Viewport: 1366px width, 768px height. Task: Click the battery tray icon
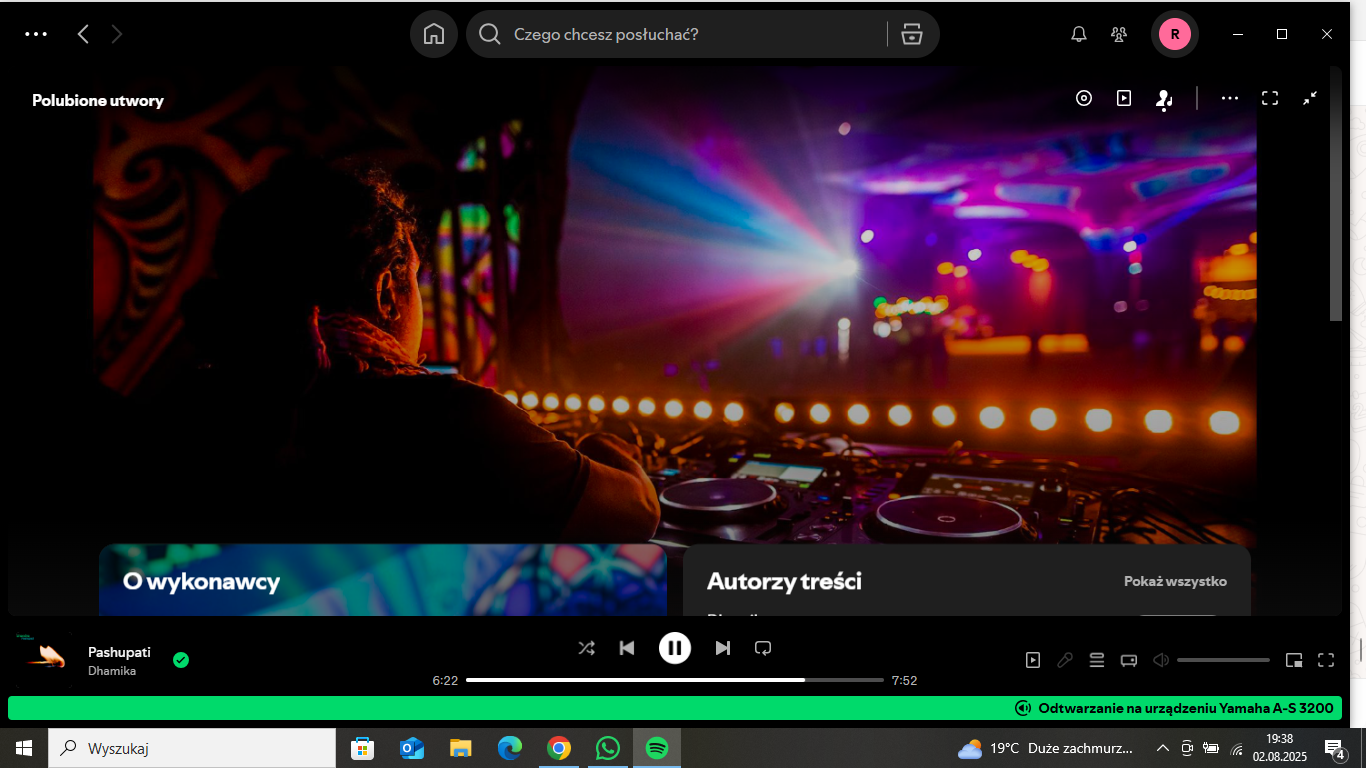click(x=1211, y=748)
